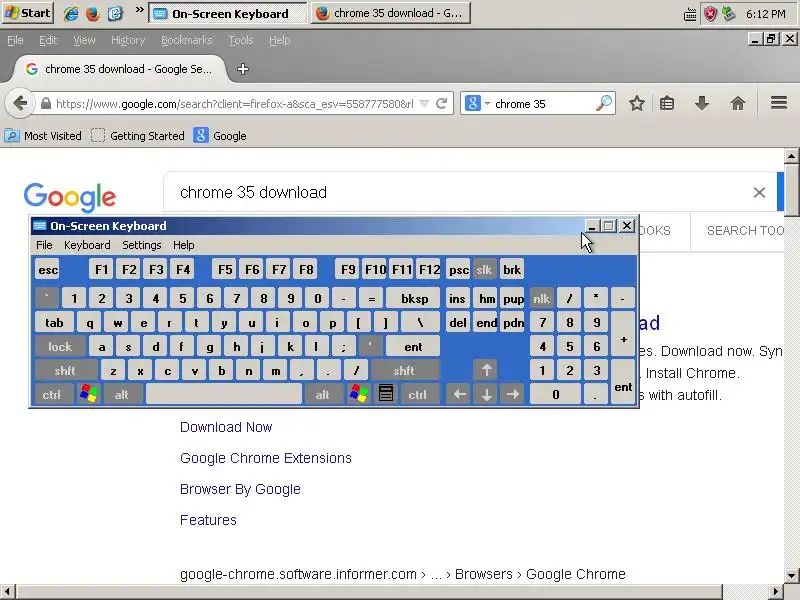Reload the page with the refresh icon
Screen dimensions: 800x600
pyautogui.click(x=442, y=104)
